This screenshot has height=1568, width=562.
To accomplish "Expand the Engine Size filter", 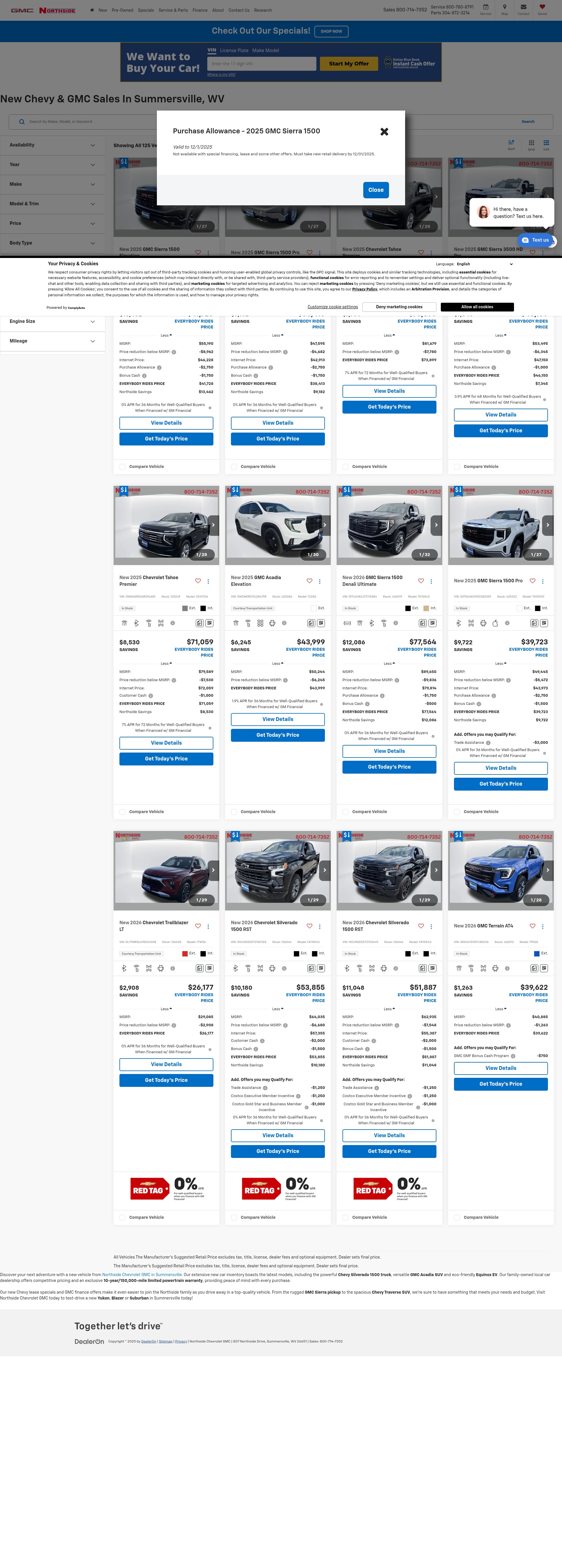I will pos(52,321).
